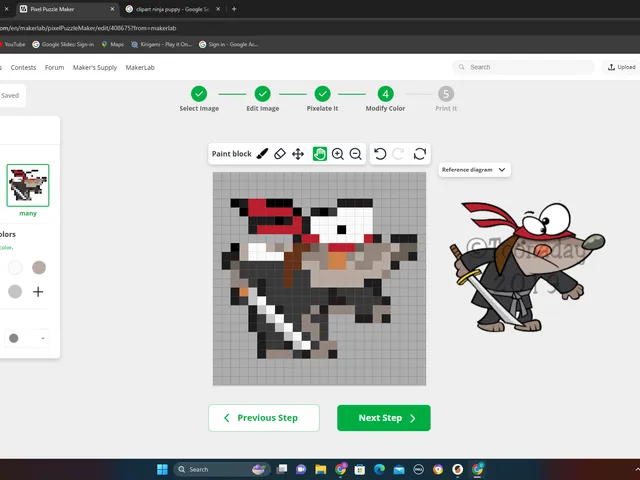Open Sign in - Google Ac bookmark
The height and width of the screenshot is (480, 640).
pyautogui.click(x=229, y=44)
